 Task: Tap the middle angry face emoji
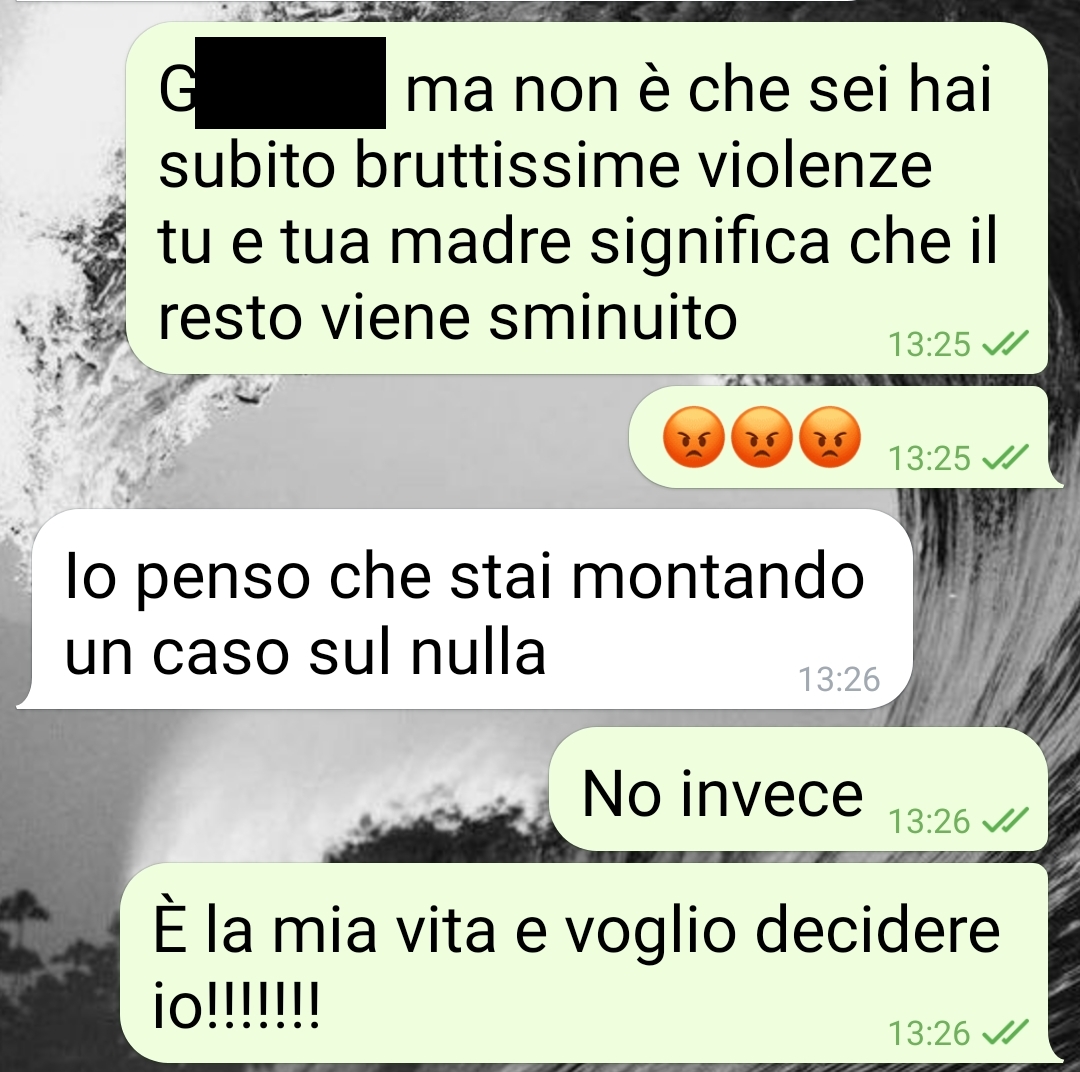(761, 437)
